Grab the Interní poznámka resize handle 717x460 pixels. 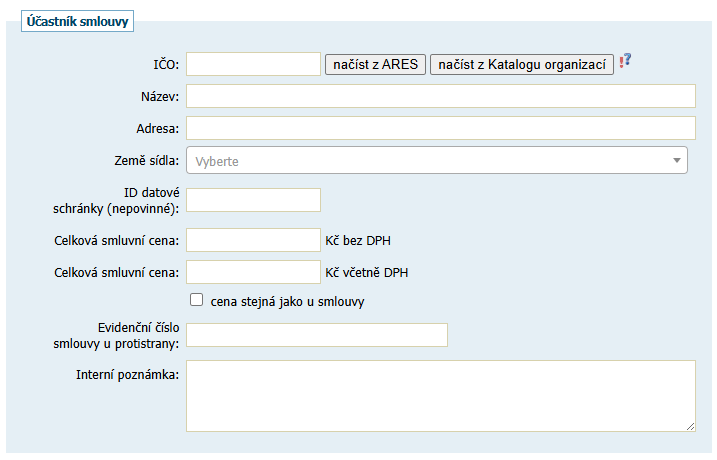pos(690,426)
